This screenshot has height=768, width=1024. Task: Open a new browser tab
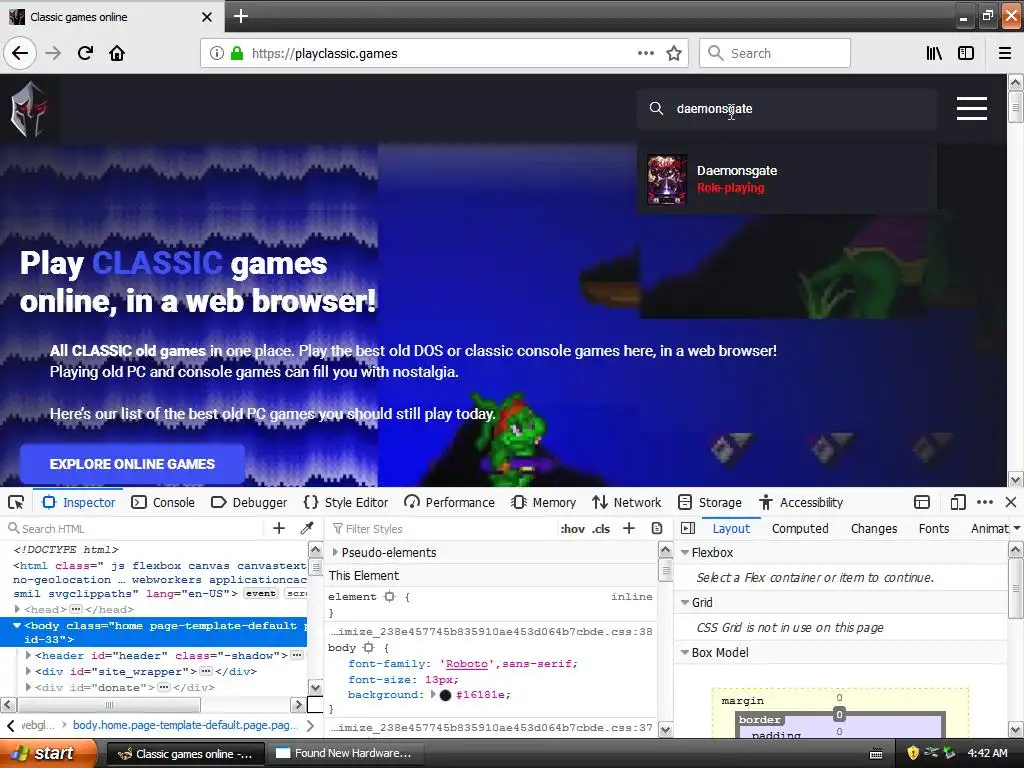(240, 16)
